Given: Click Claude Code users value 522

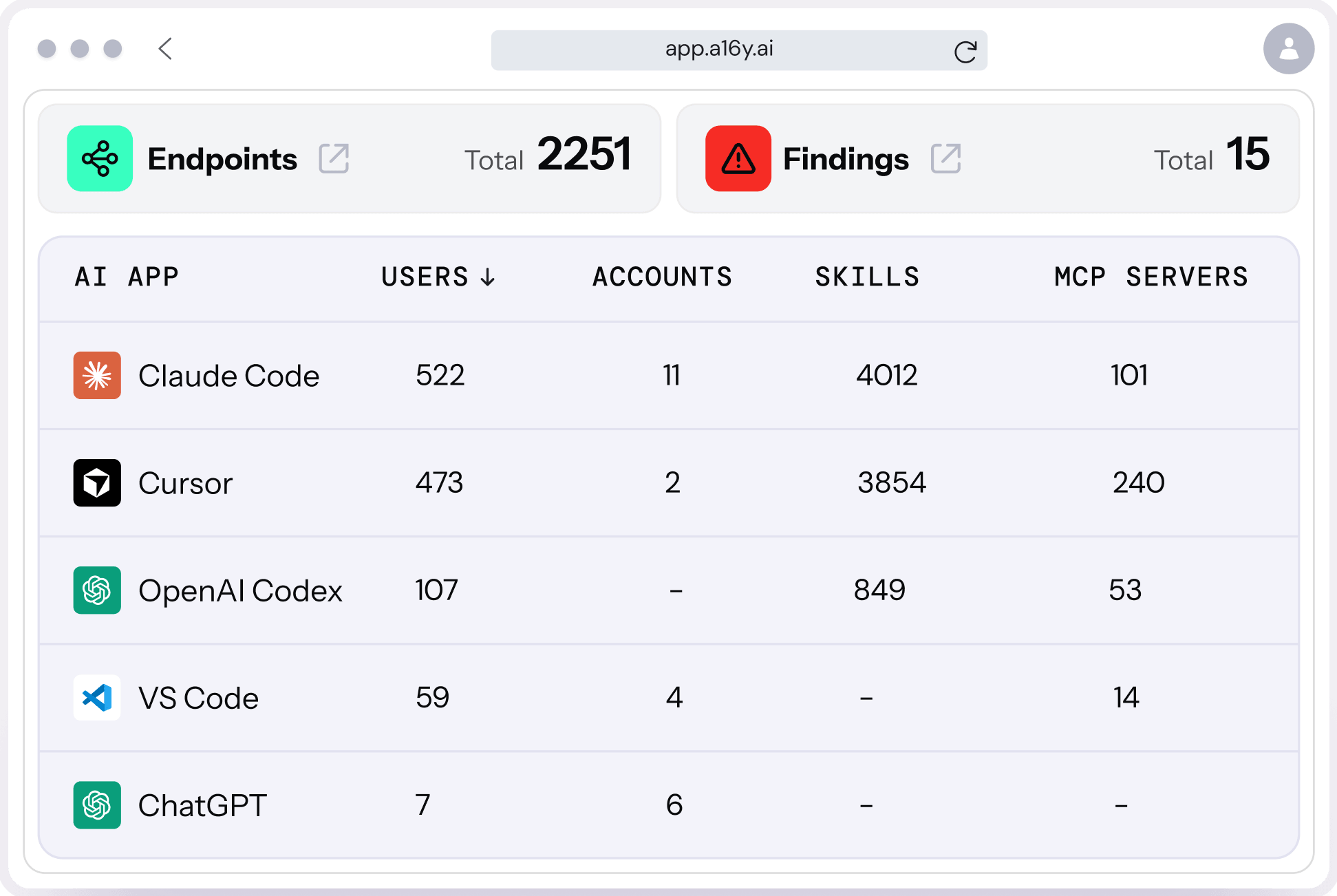Looking at the screenshot, I should 440,375.
